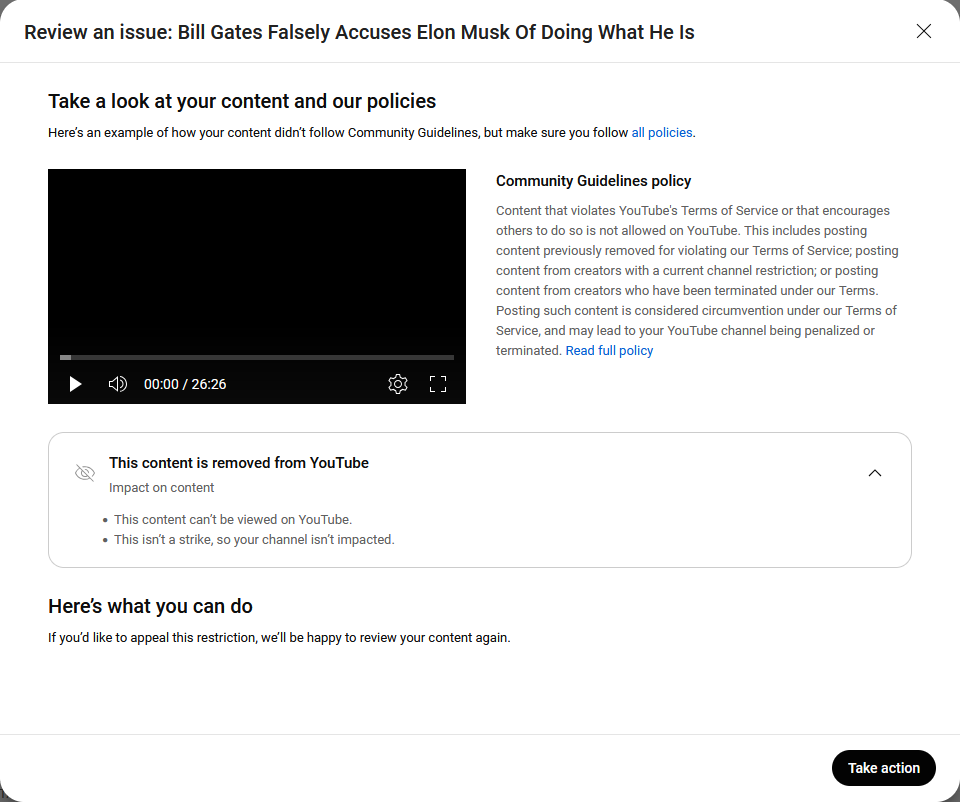Click the "Community Guidelines policy" heading
This screenshot has width=960, height=802.
pos(593,181)
